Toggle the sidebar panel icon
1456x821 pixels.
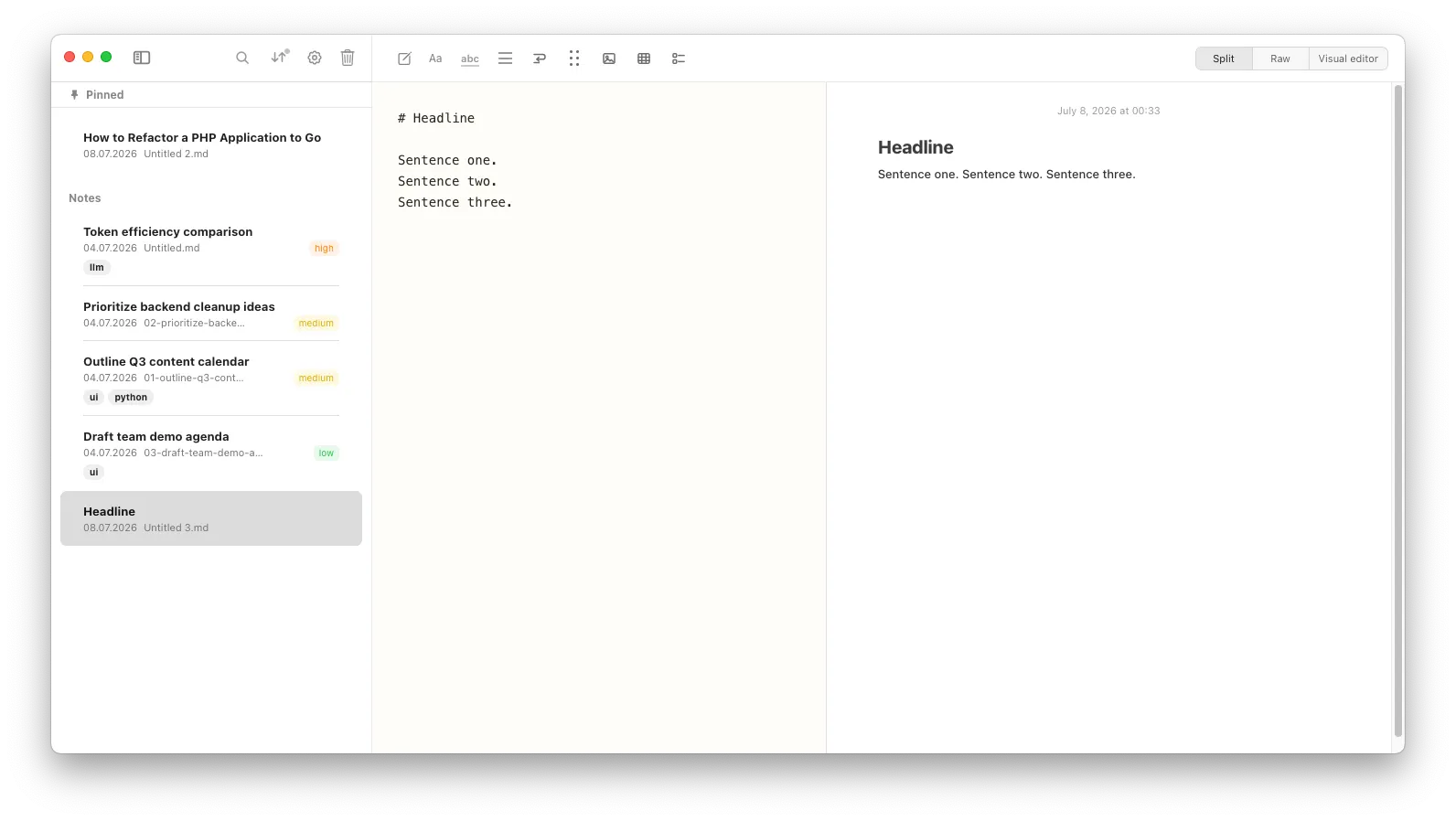(142, 58)
